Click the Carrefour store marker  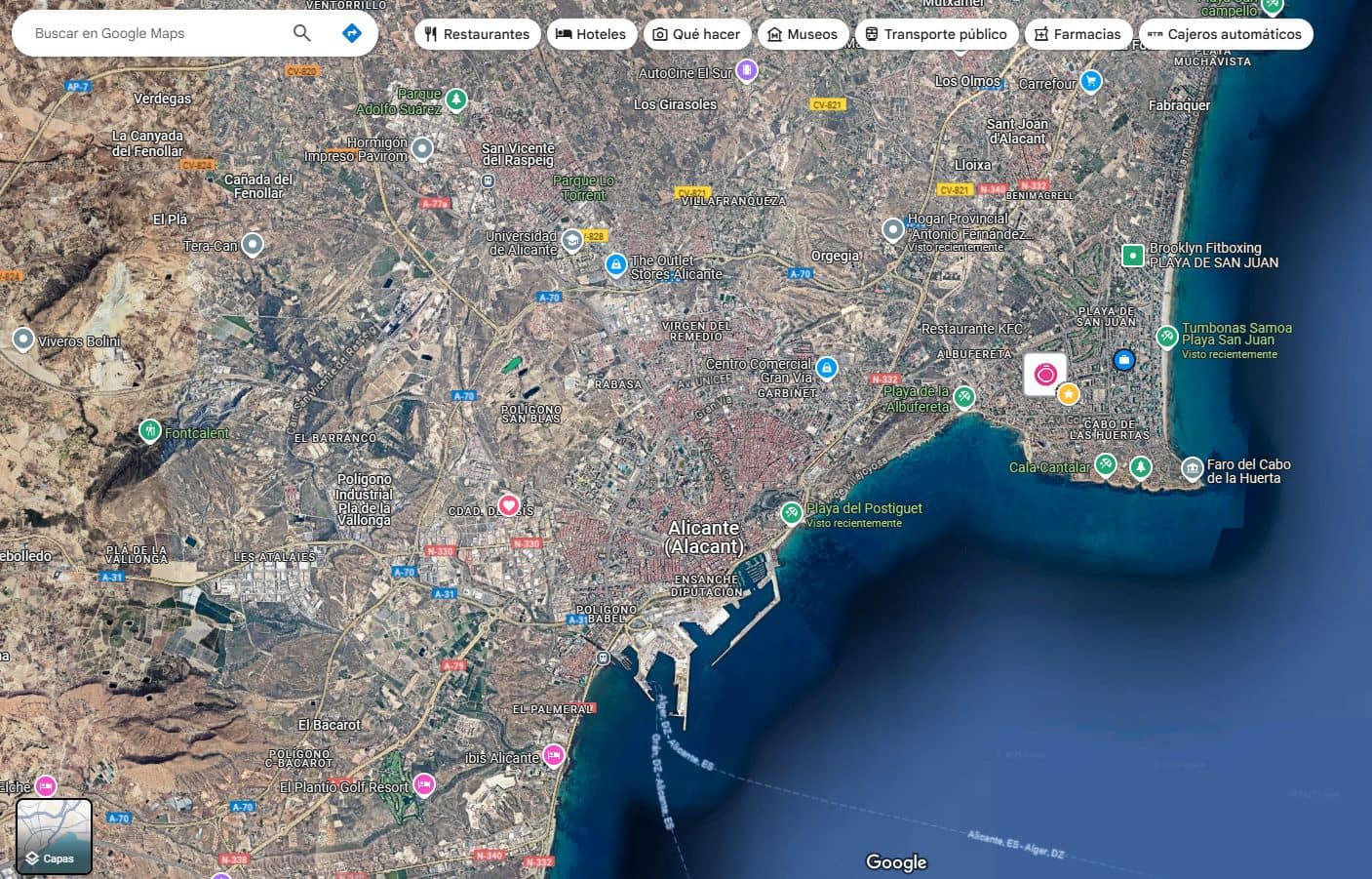point(1090,82)
